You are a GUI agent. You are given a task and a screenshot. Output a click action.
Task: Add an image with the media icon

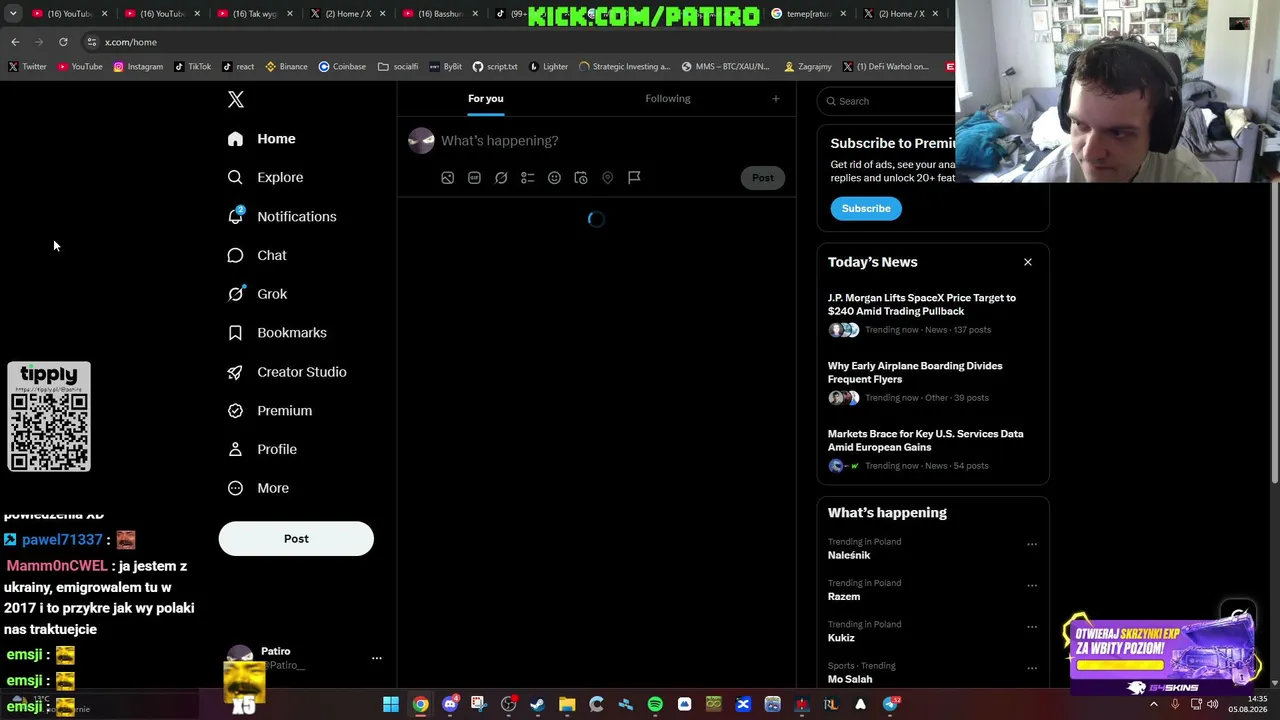click(448, 178)
